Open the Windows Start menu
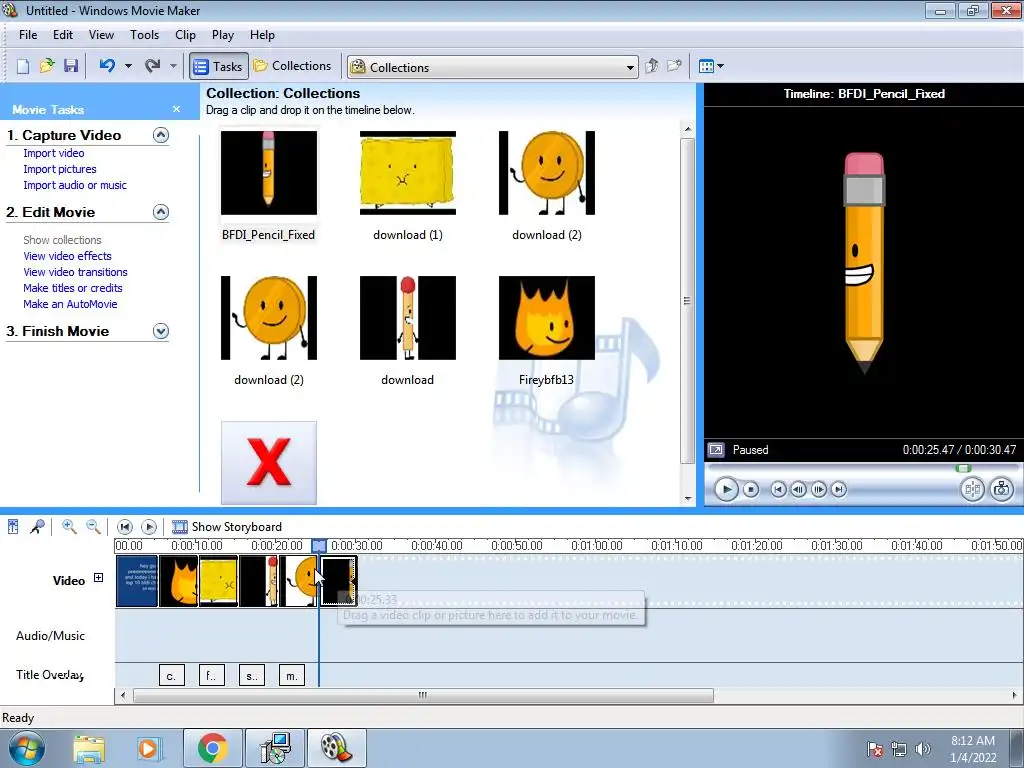 click(26, 748)
